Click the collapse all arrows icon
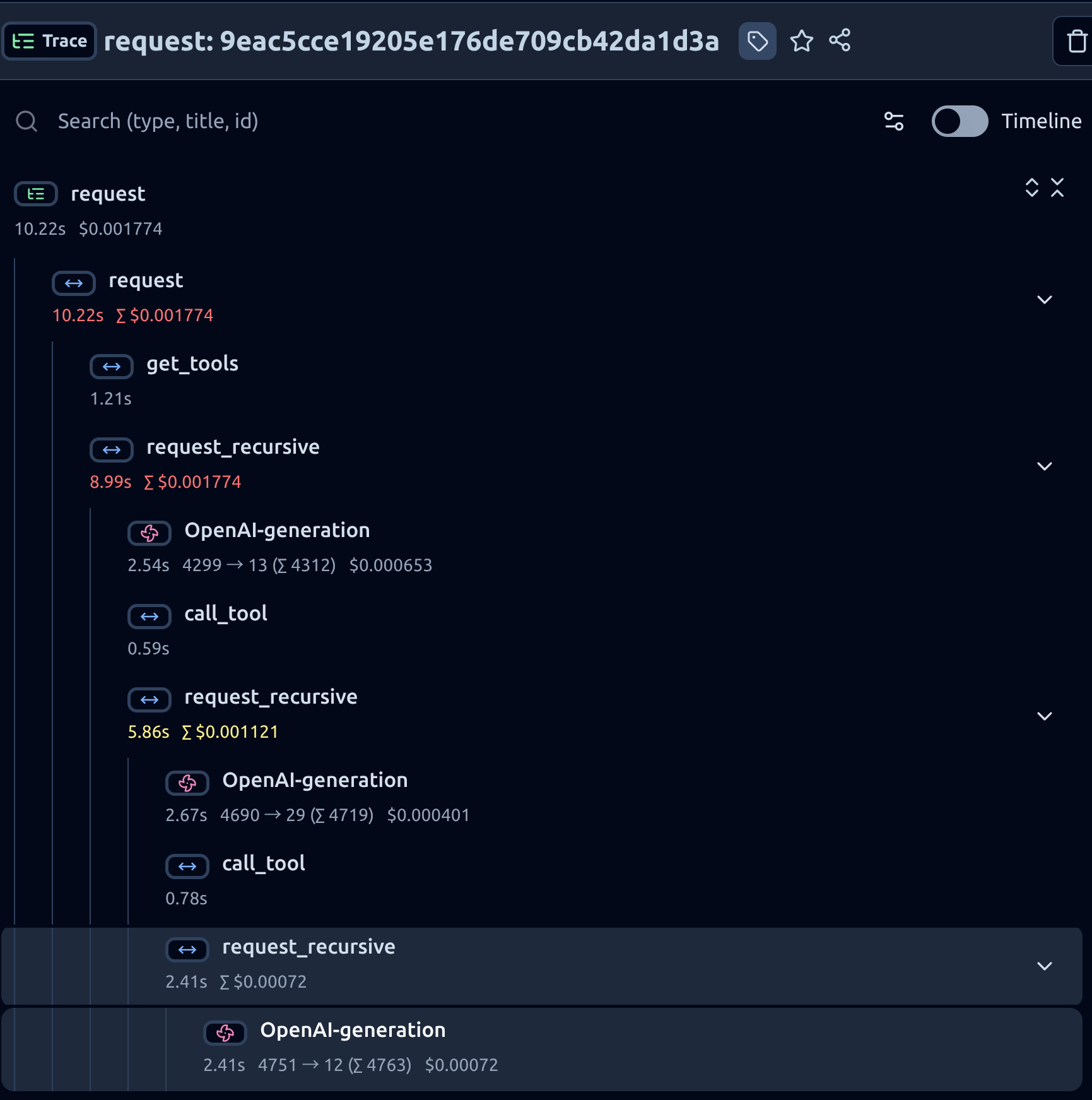Viewport: 1092px width, 1100px height. point(1057,187)
